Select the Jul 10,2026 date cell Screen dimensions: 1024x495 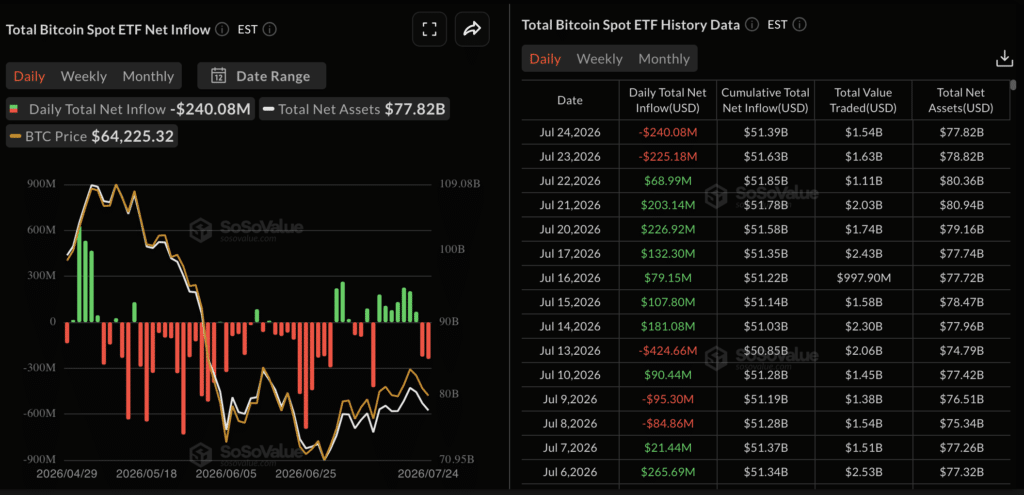[x=570, y=375]
